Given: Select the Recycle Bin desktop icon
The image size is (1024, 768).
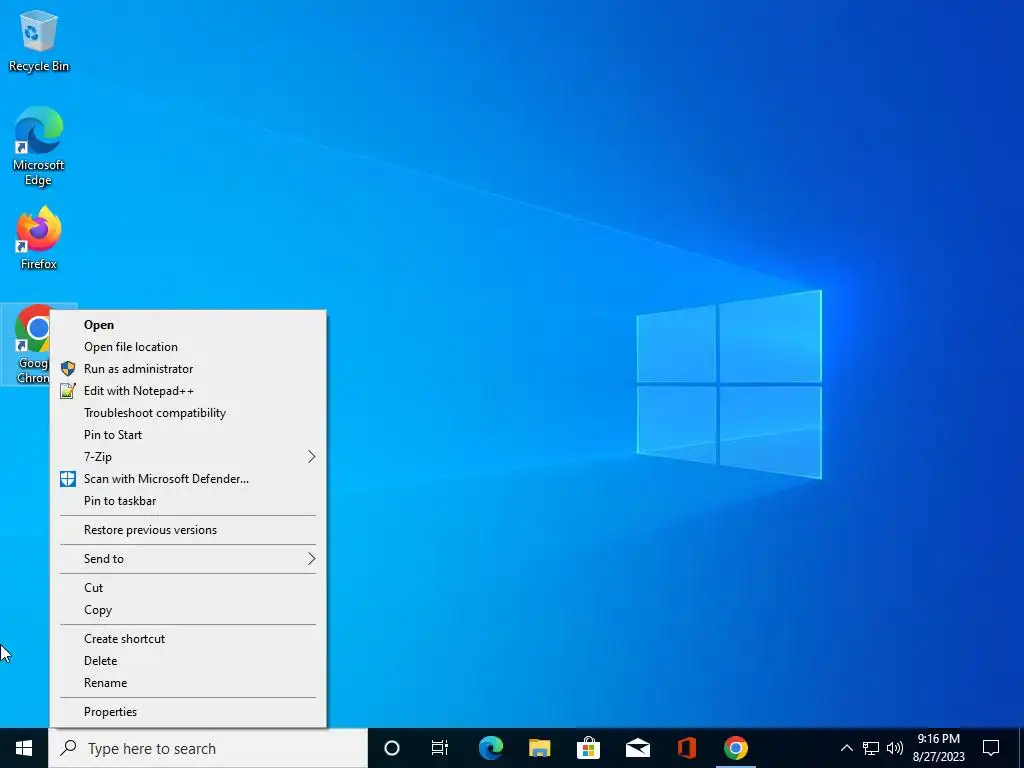Looking at the screenshot, I should point(39,40).
